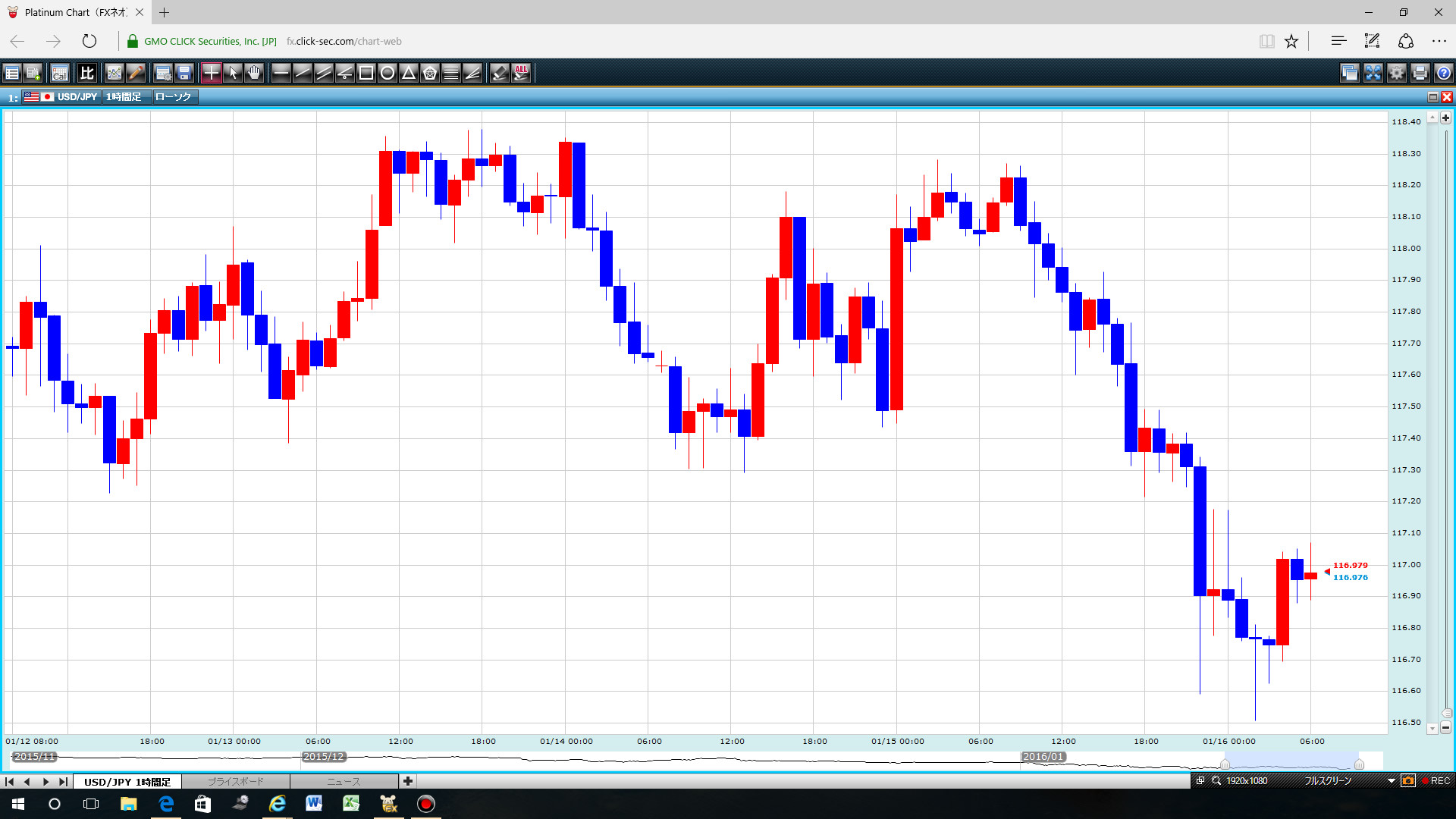Open the ローソク chart type selector
Viewport: 1456px width, 819px height.
point(174,97)
